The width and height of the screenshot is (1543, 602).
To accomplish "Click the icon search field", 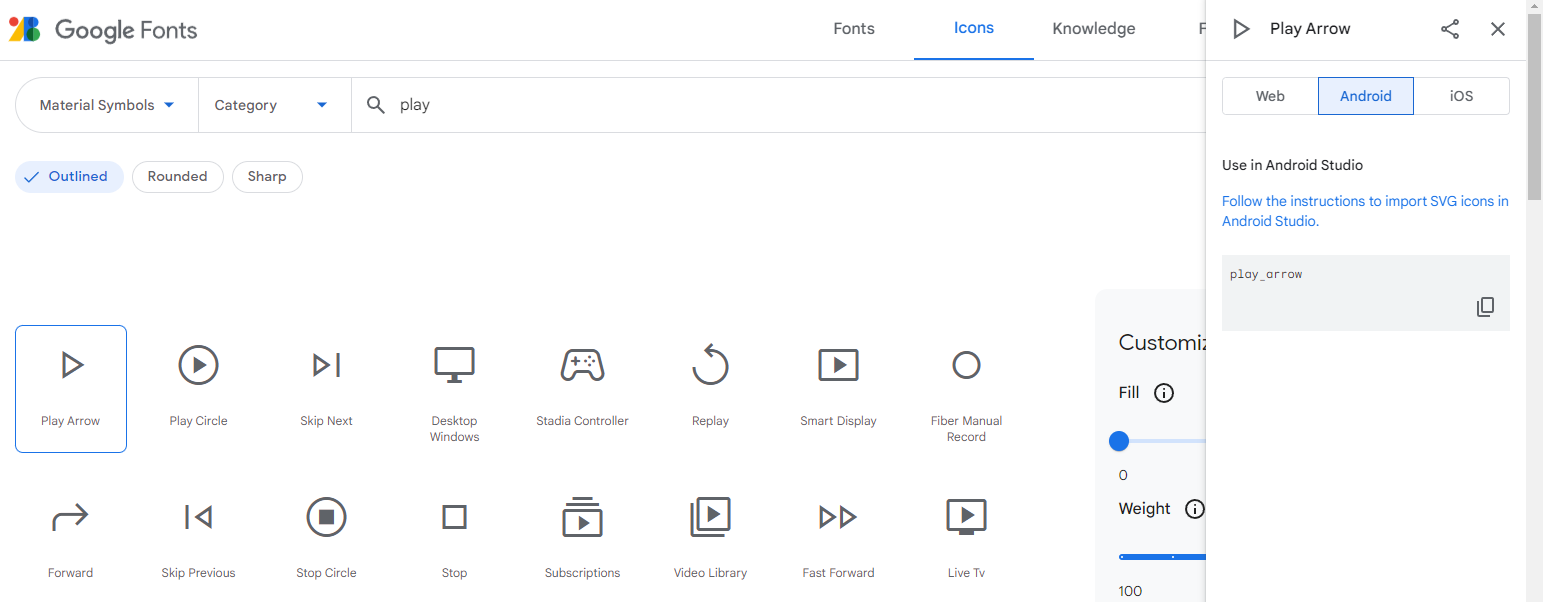I will click(x=780, y=105).
